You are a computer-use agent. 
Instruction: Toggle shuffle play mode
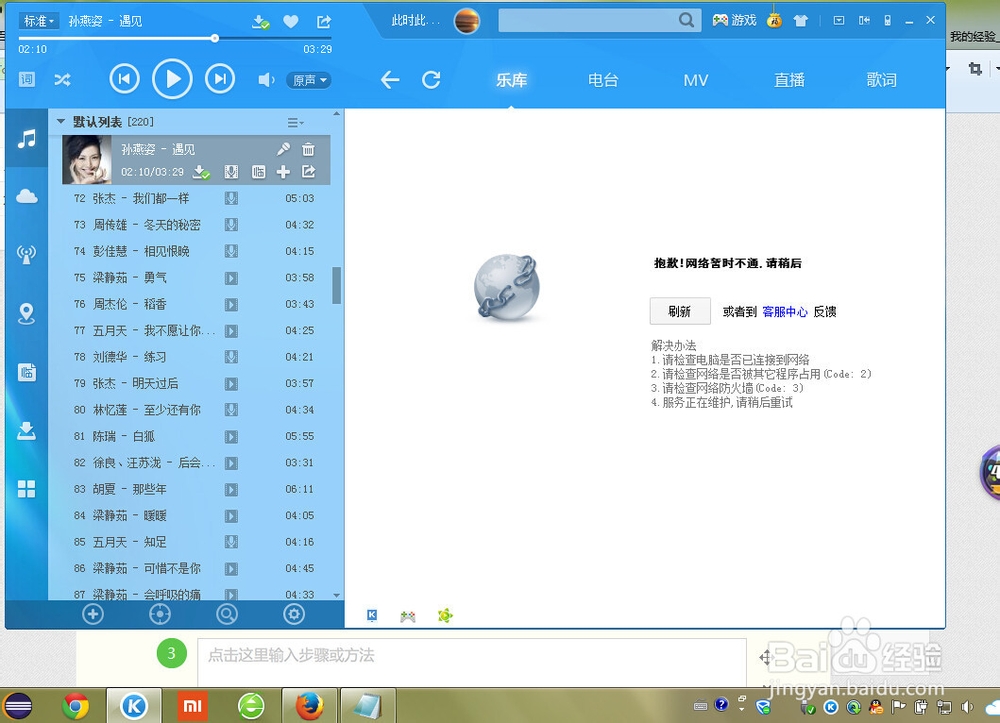point(62,80)
